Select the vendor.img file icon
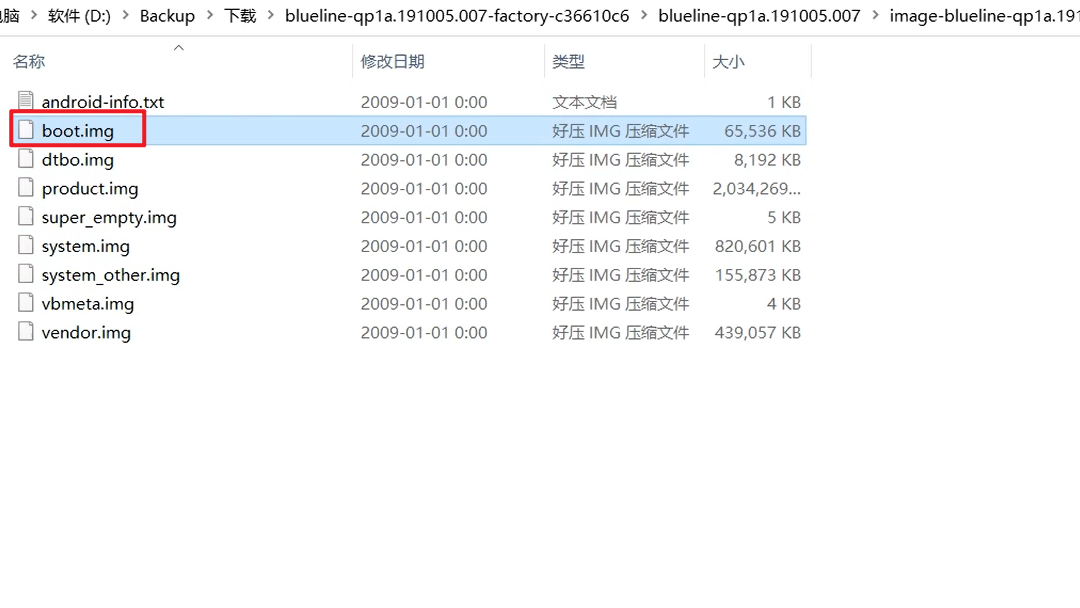 [x=25, y=332]
